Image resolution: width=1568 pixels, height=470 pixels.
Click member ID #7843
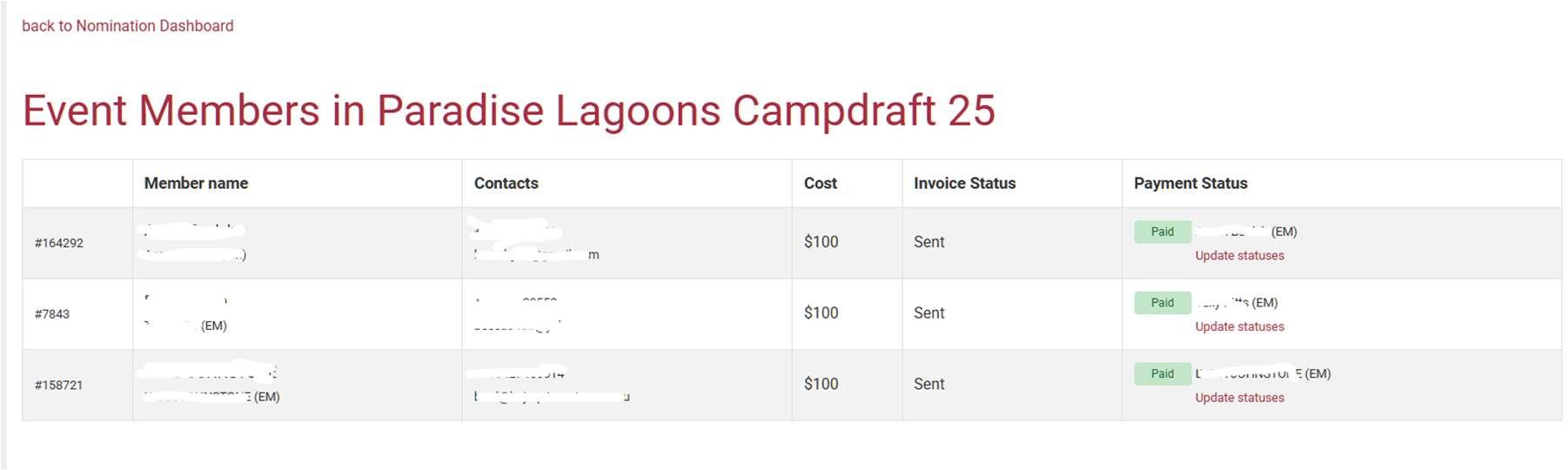pos(52,314)
